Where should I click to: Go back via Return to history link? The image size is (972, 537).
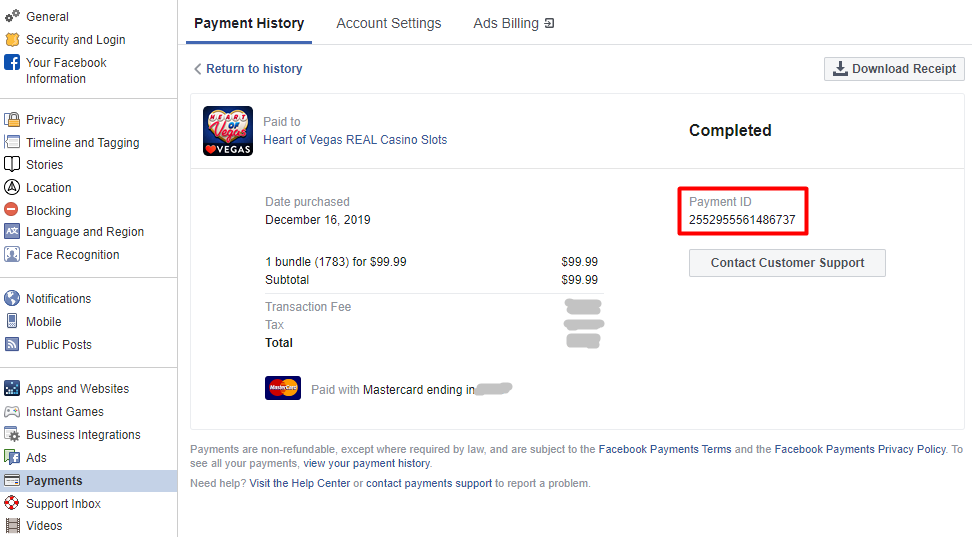point(253,69)
